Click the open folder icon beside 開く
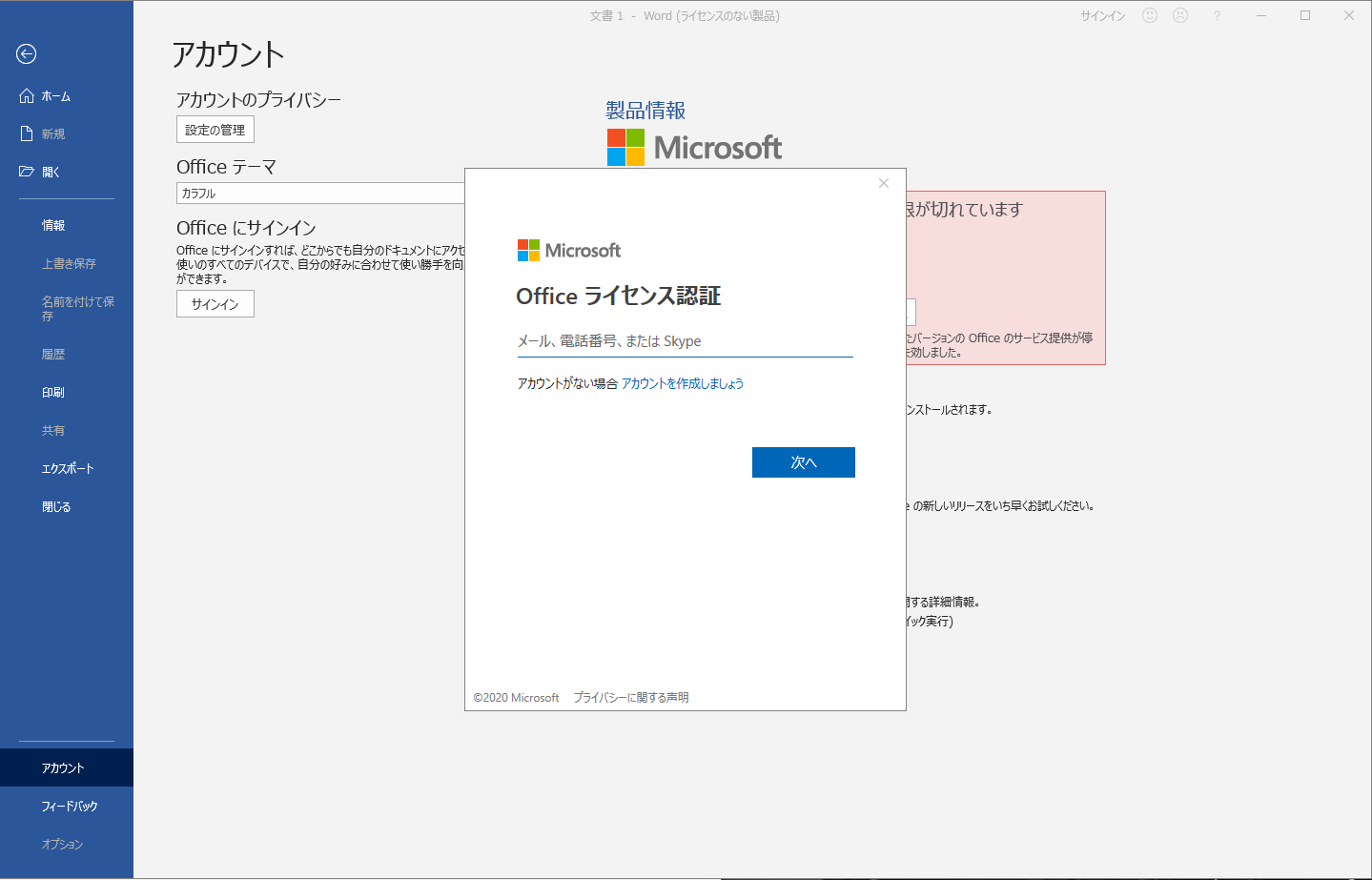1372x880 pixels. [27, 172]
